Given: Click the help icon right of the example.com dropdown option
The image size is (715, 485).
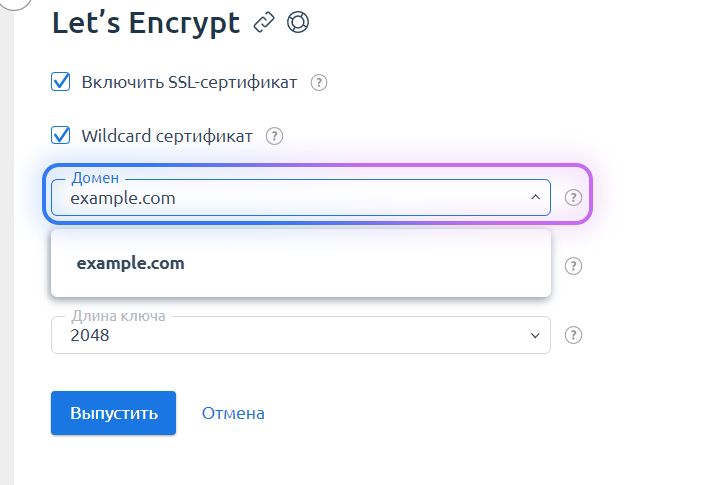Looking at the screenshot, I should click(573, 266).
